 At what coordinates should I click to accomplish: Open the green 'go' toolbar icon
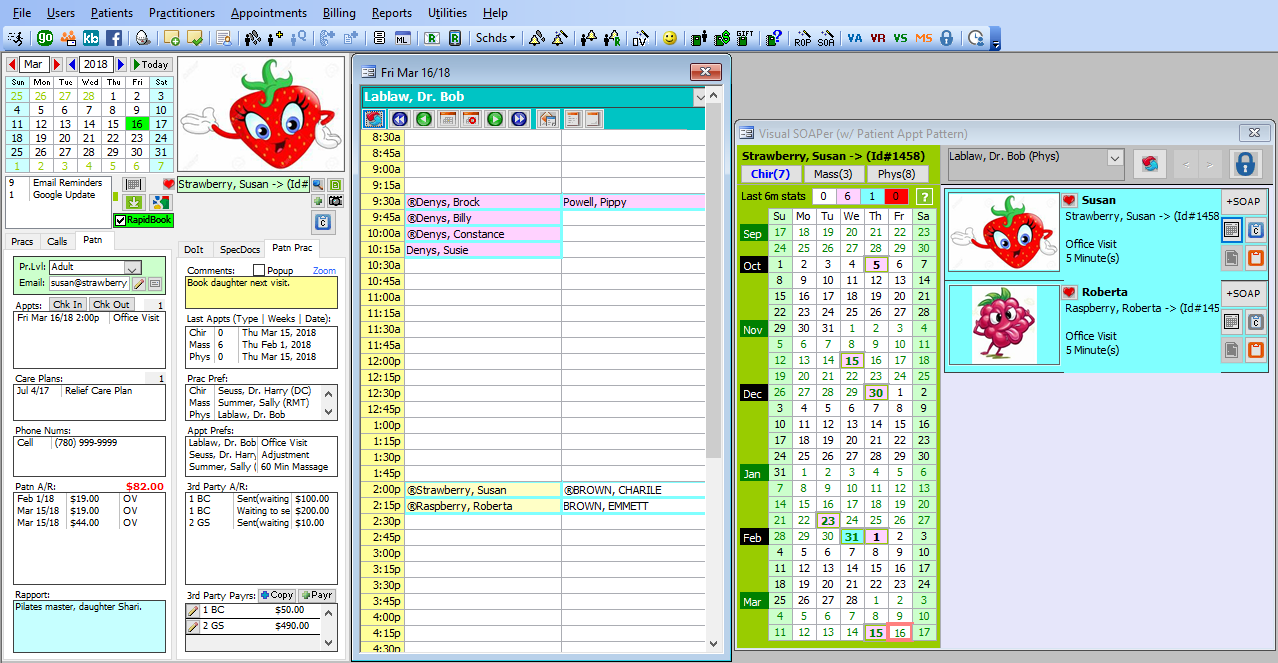[x=45, y=38]
